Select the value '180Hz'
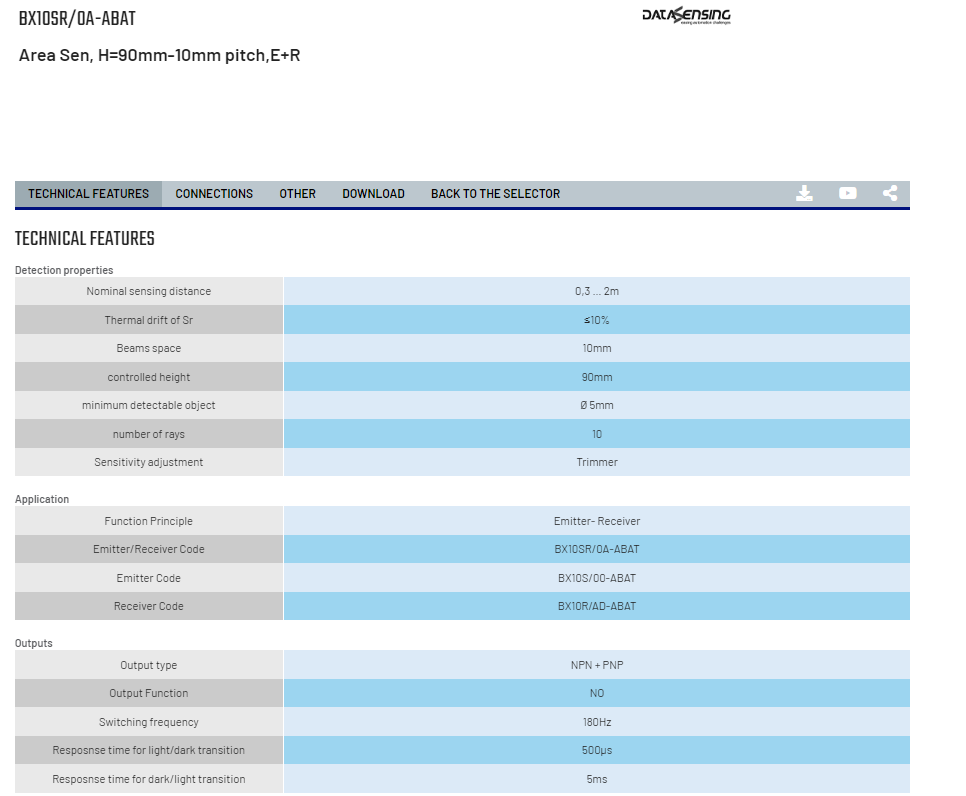The image size is (966, 796). [x=597, y=723]
